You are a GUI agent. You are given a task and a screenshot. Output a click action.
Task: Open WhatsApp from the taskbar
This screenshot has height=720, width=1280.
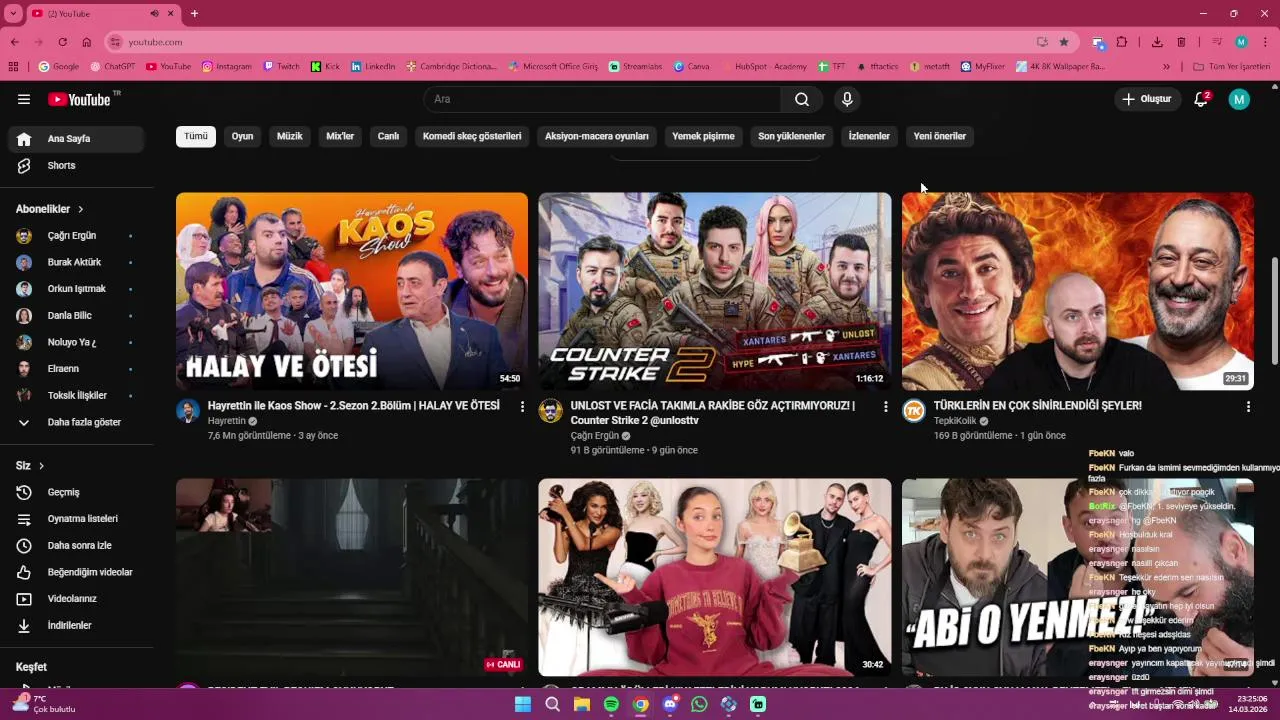click(x=699, y=704)
